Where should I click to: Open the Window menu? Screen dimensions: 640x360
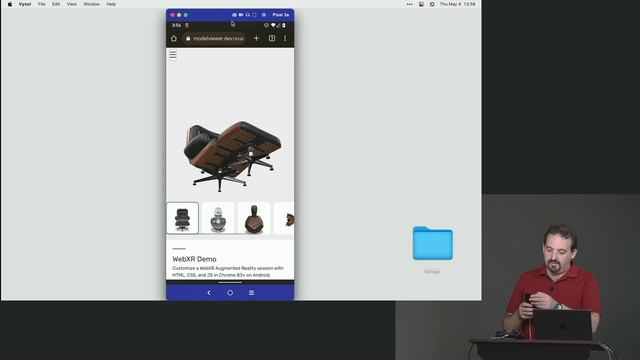pyautogui.click(x=91, y=4)
